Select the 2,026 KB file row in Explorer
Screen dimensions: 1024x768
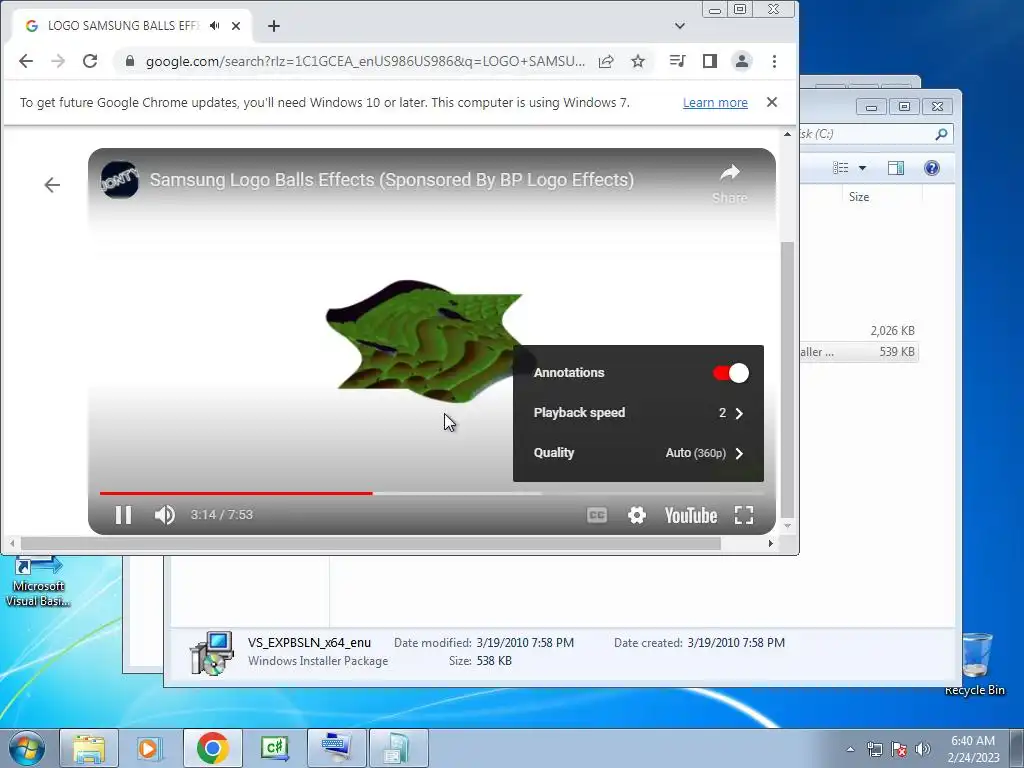click(859, 330)
